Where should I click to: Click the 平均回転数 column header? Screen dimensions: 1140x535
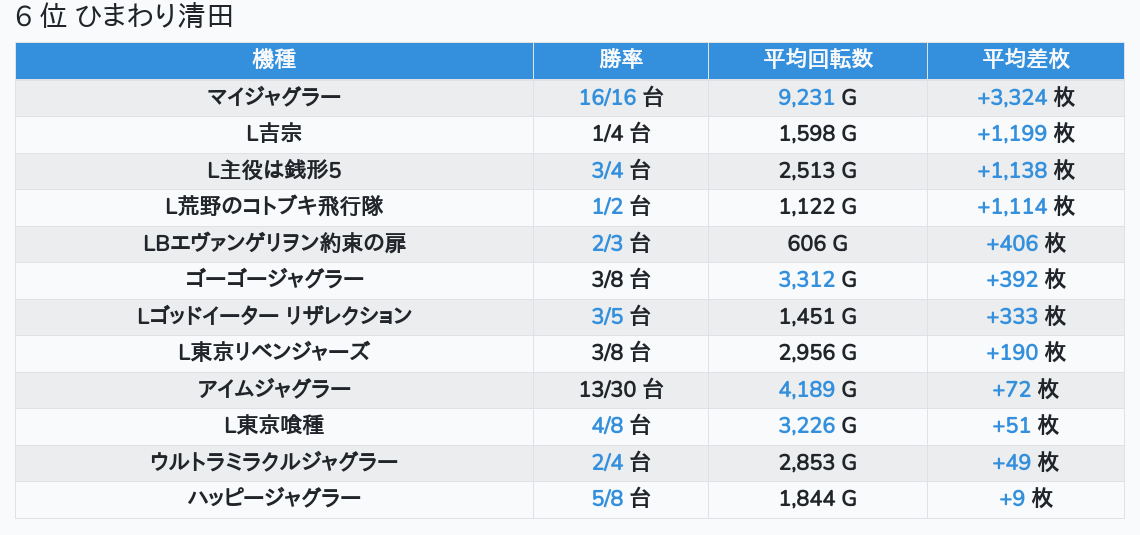pos(817,60)
